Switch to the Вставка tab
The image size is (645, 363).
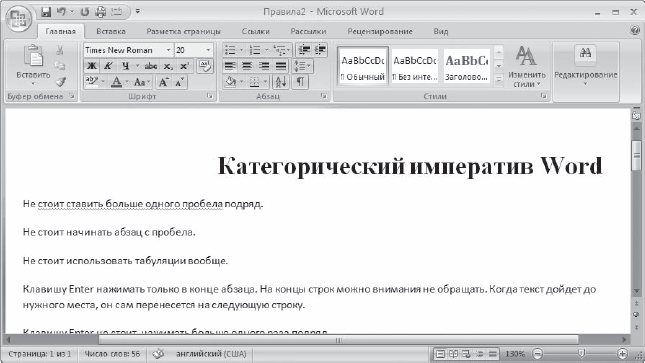pos(111,31)
